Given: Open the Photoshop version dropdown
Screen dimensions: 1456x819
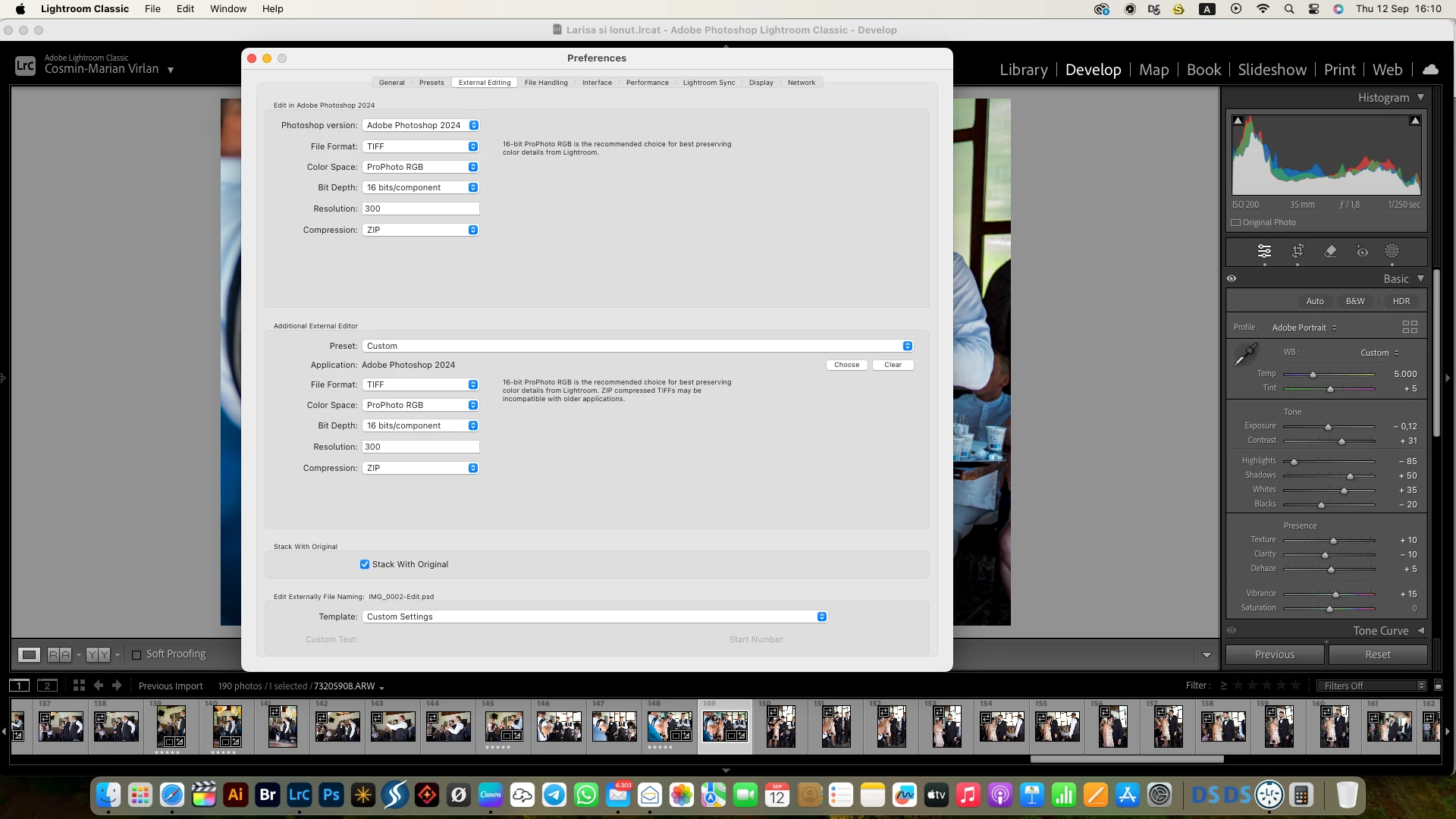Looking at the screenshot, I should coord(421,125).
